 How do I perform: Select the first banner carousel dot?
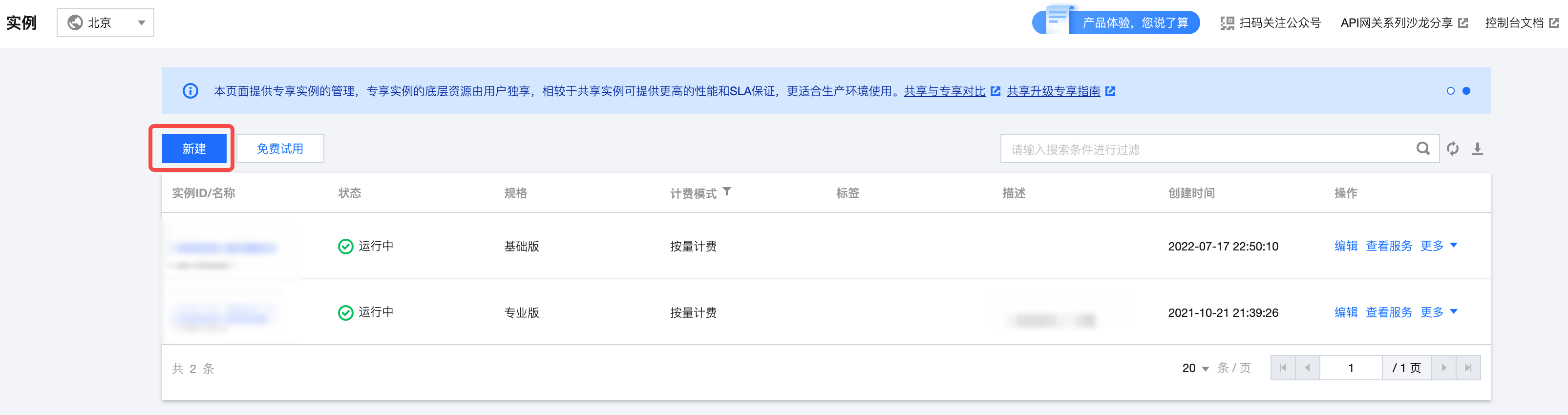(1450, 91)
